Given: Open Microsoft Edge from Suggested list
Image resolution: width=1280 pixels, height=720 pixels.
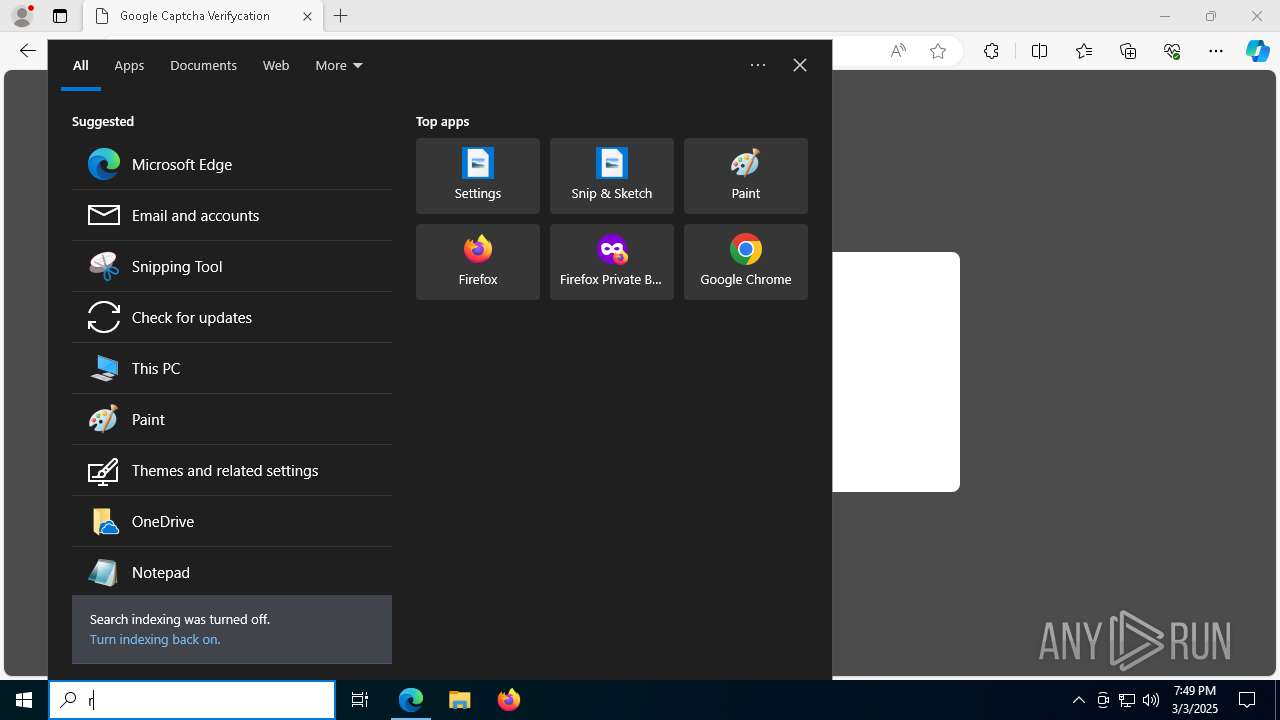Looking at the screenshot, I should [231, 164].
